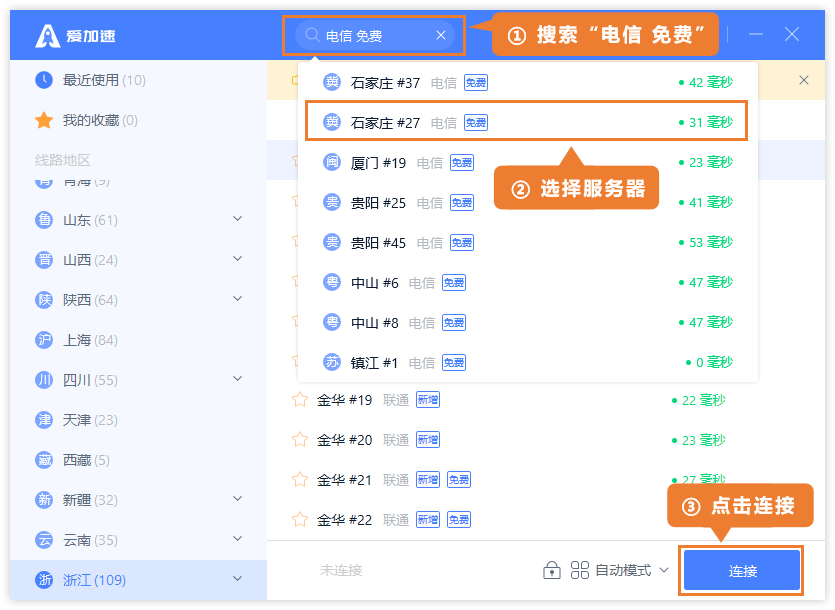835x610 pixels.
Task: Select 山西 (24) region
Action: pyautogui.click(x=138, y=260)
